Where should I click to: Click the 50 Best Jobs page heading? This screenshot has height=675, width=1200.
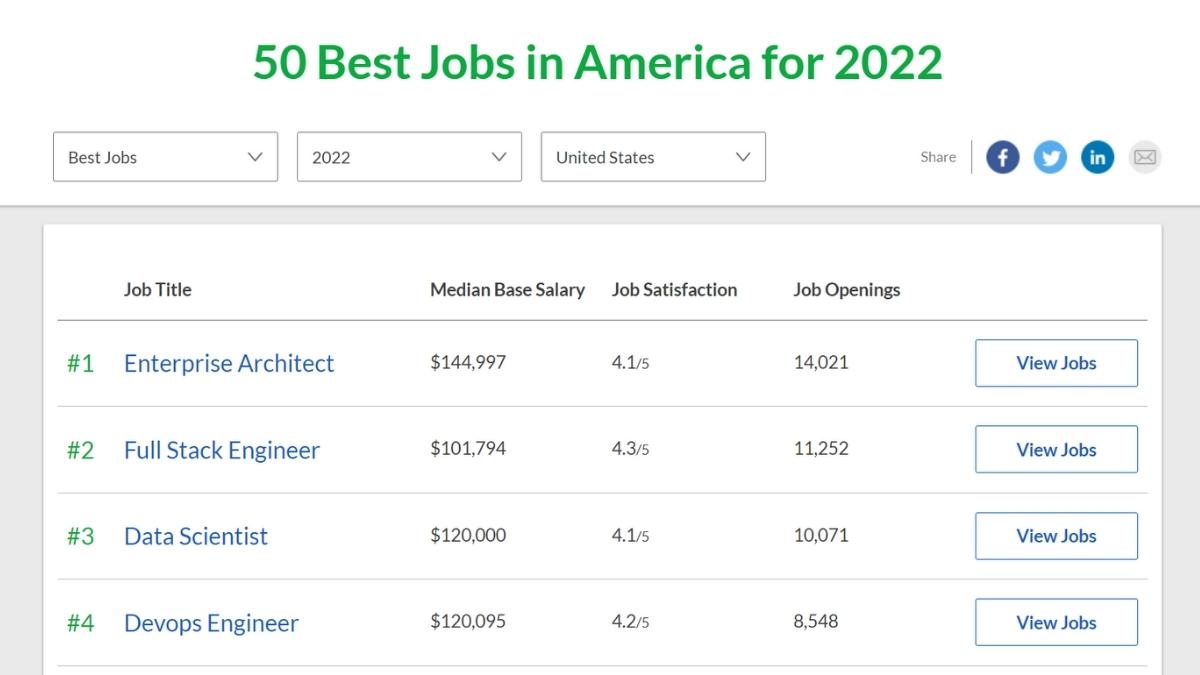[x=597, y=62]
